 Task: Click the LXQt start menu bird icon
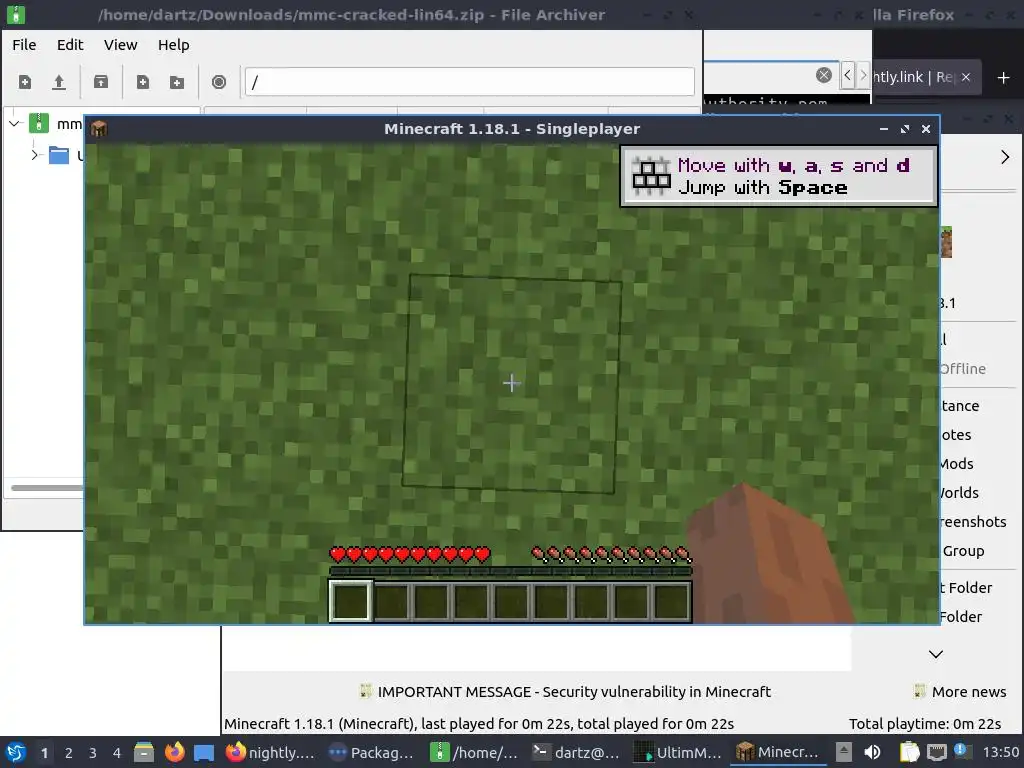(16, 752)
